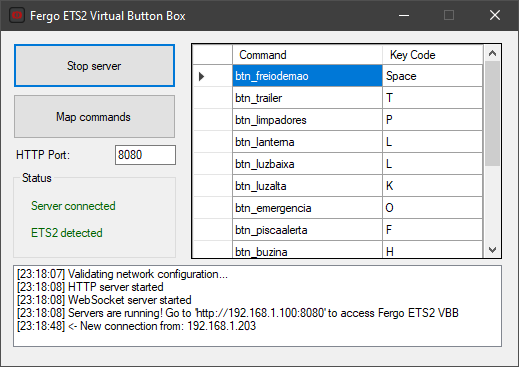
Task: Select the btn_freiodemao command cell
Action: pos(307,76)
